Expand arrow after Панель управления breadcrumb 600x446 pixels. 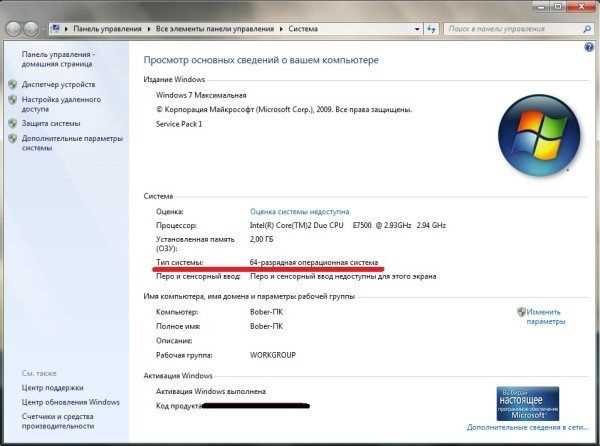pos(148,29)
